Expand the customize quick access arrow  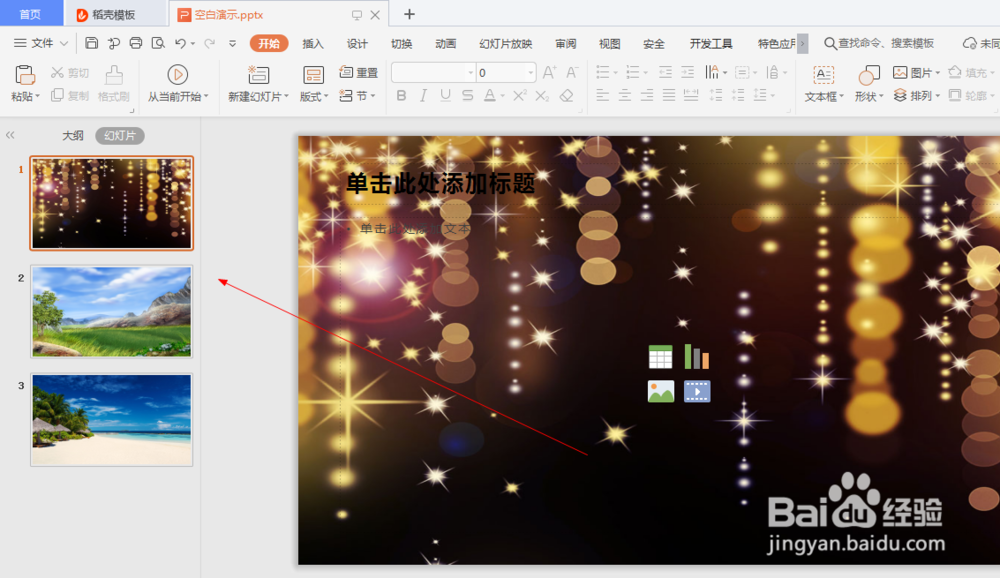tap(232, 43)
